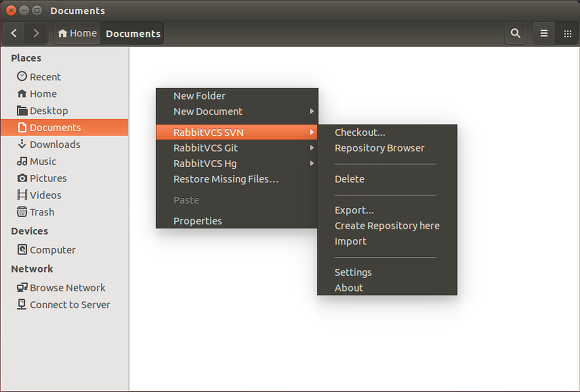Open Videos in the sidebar
580x392 pixels.
pos(65,195)
